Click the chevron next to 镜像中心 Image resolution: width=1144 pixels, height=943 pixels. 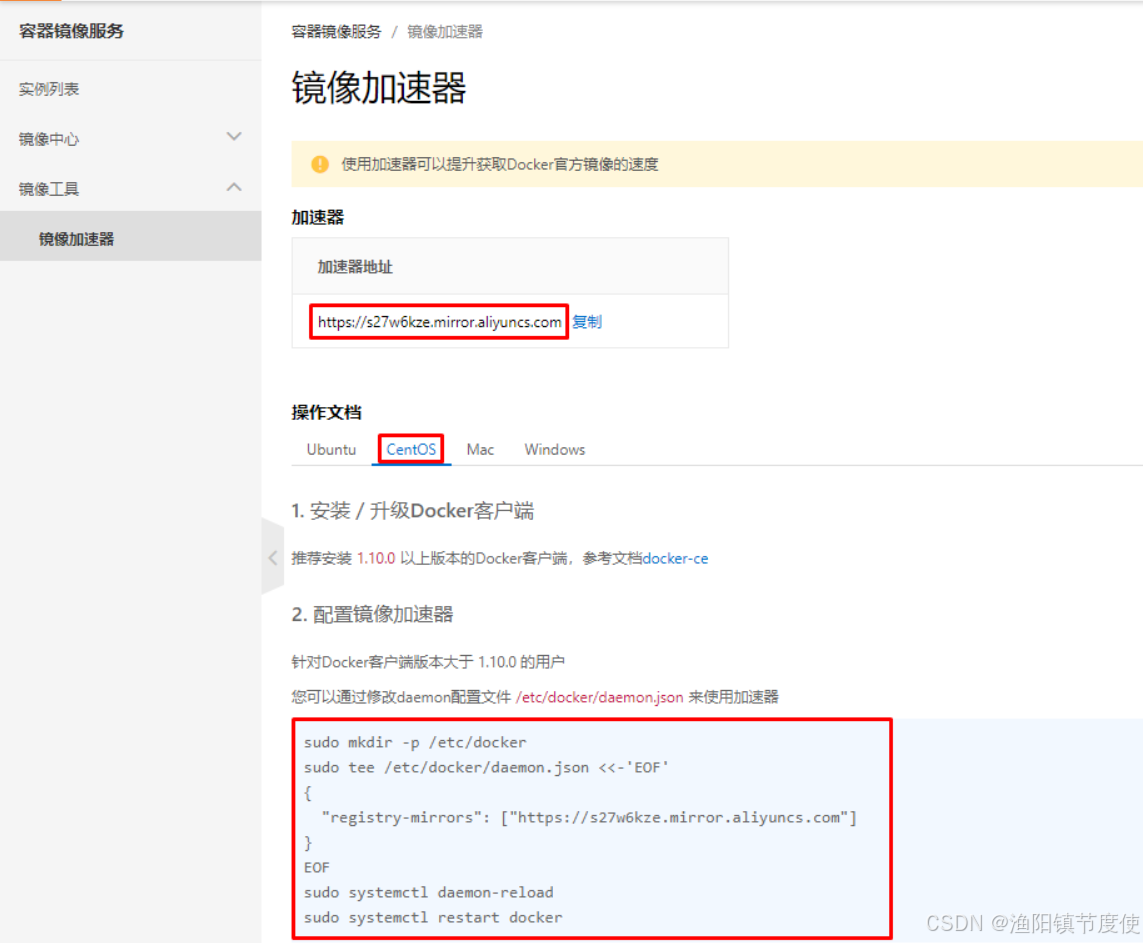tap(234, 137)
